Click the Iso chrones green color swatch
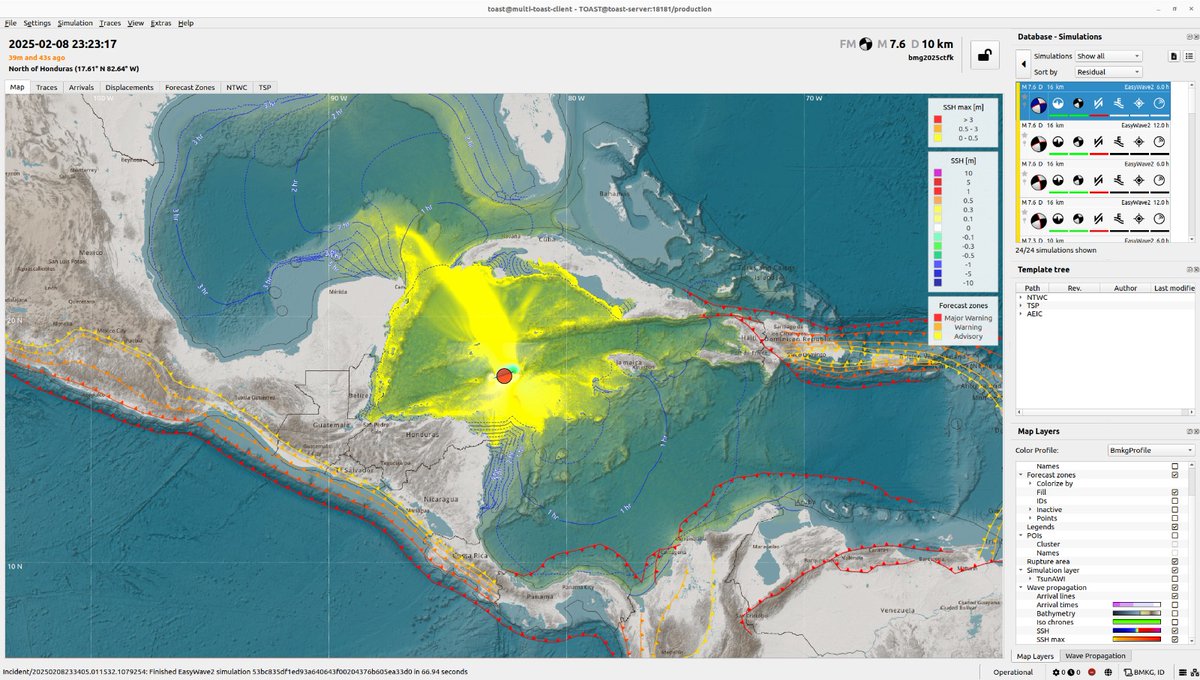This screenshot has height=680, width=1200. [x=1137, y=622]
